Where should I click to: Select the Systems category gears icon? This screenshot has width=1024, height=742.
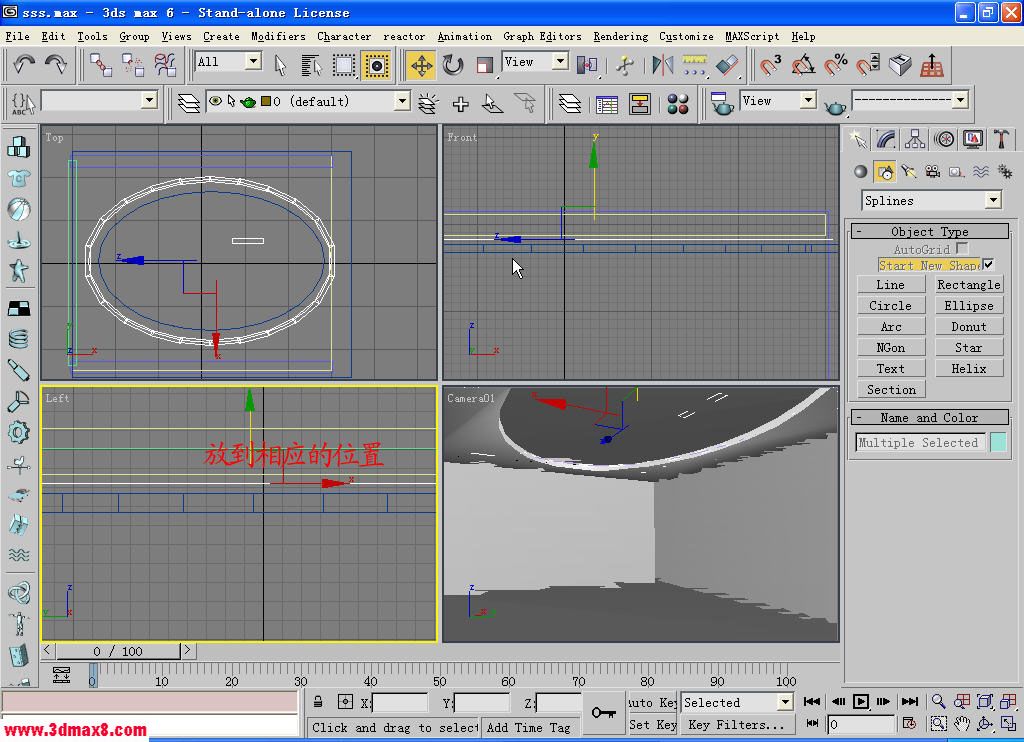click(1005, 172)
